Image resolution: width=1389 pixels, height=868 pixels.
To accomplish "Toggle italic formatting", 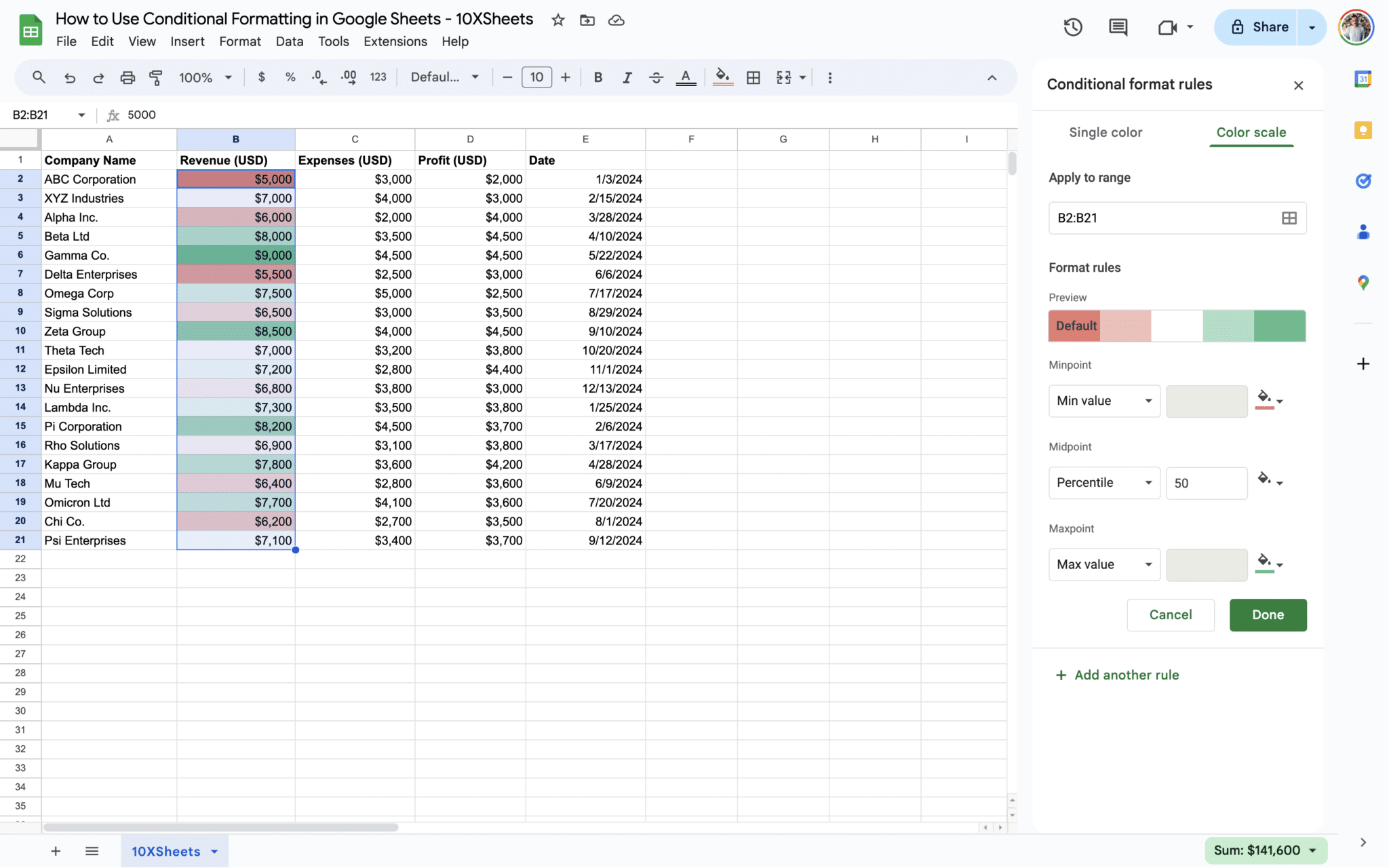I will coord(627,77).
